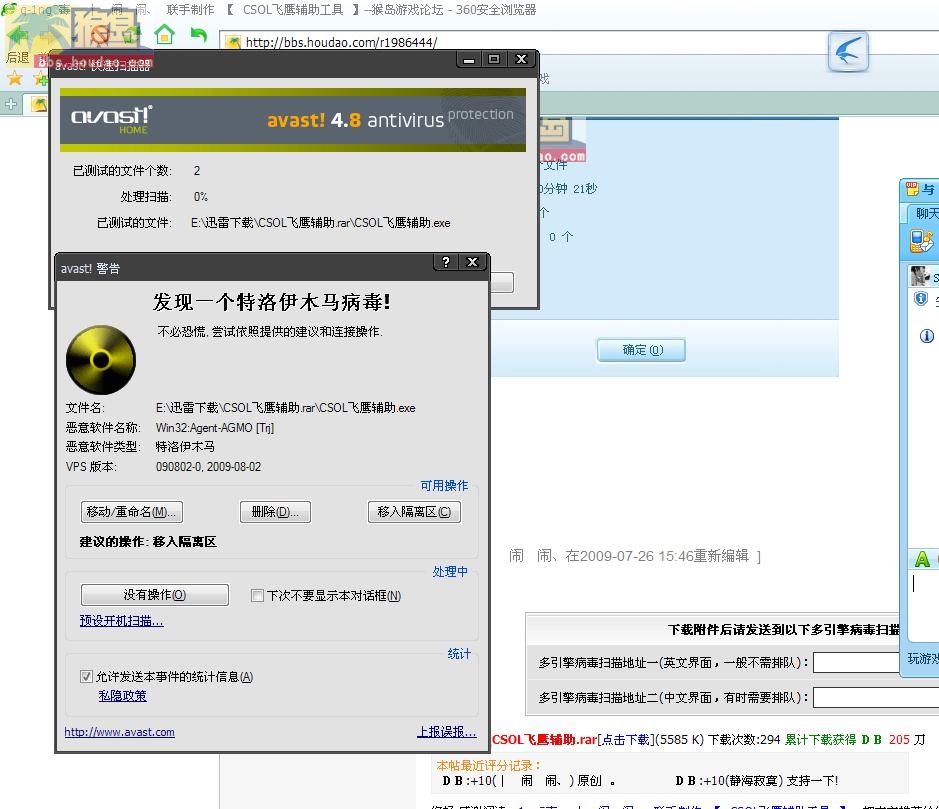Click the 上报误报... link
This screenshot has width=939, height=809.
447,732
